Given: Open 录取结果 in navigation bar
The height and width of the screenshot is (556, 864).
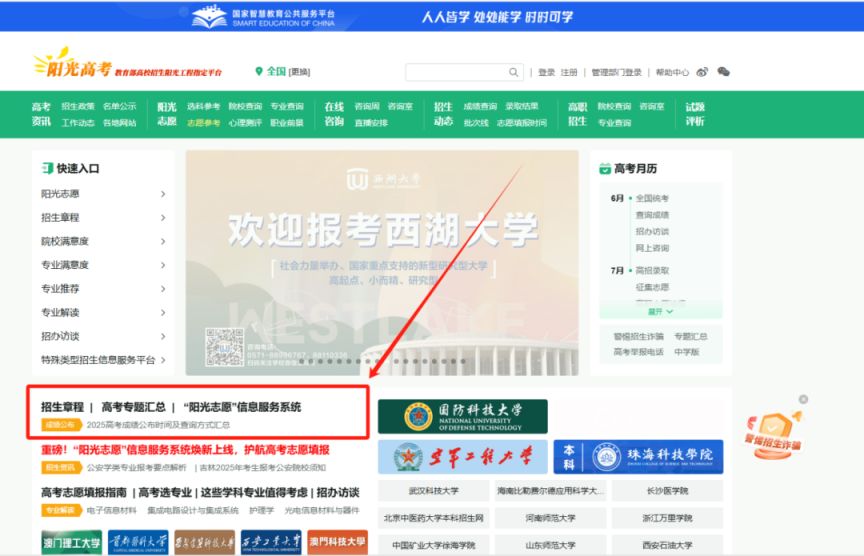Looking at the screenshot, I should point(522,106).
